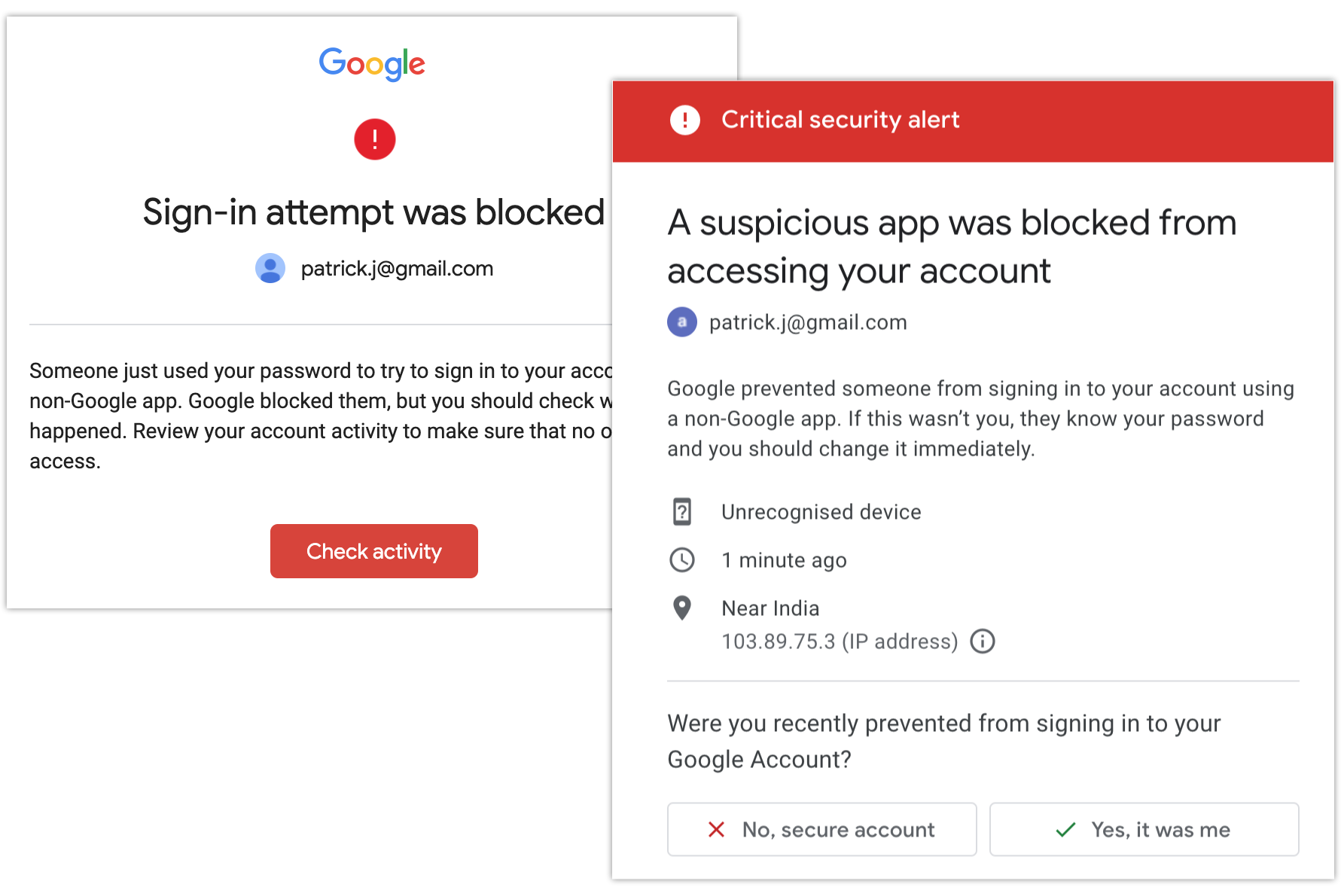Click the unrecognised device phone icon
This screenshot has width=1341, height=896.
[682, 512]
